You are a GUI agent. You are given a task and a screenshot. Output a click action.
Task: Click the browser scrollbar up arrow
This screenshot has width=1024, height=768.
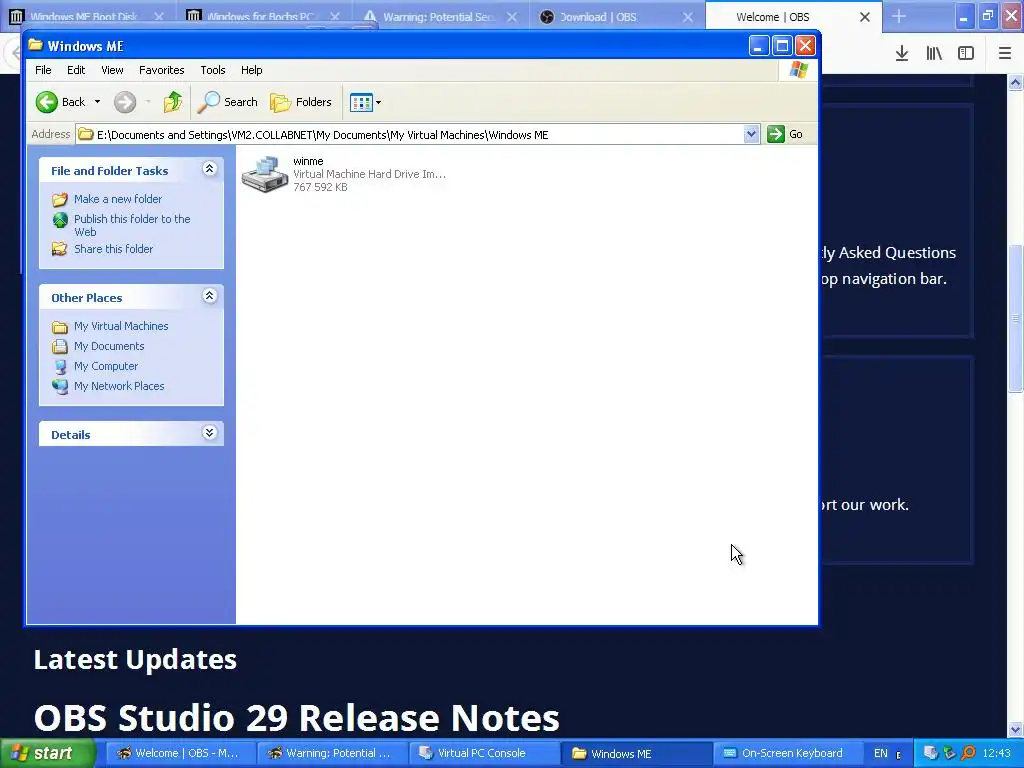click(x=1016, y=82)
